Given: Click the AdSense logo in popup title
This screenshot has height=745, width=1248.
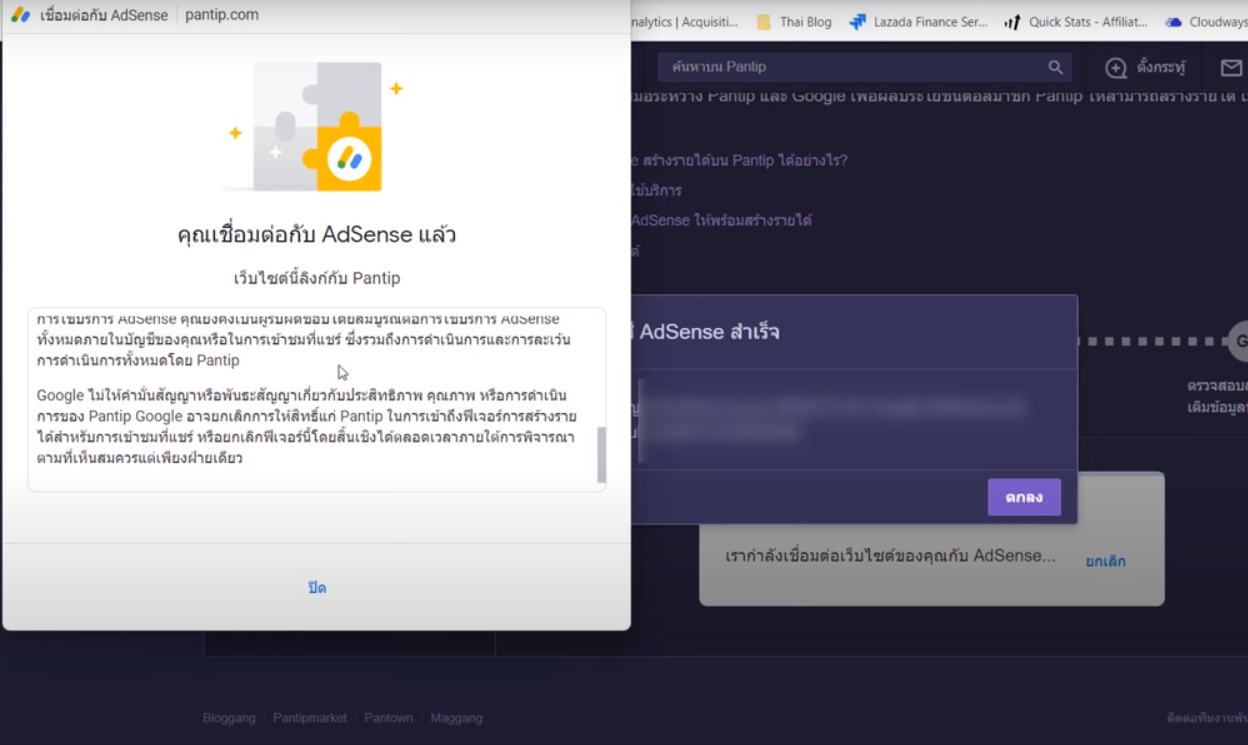Looking at the screenshot, I should 20,15.
